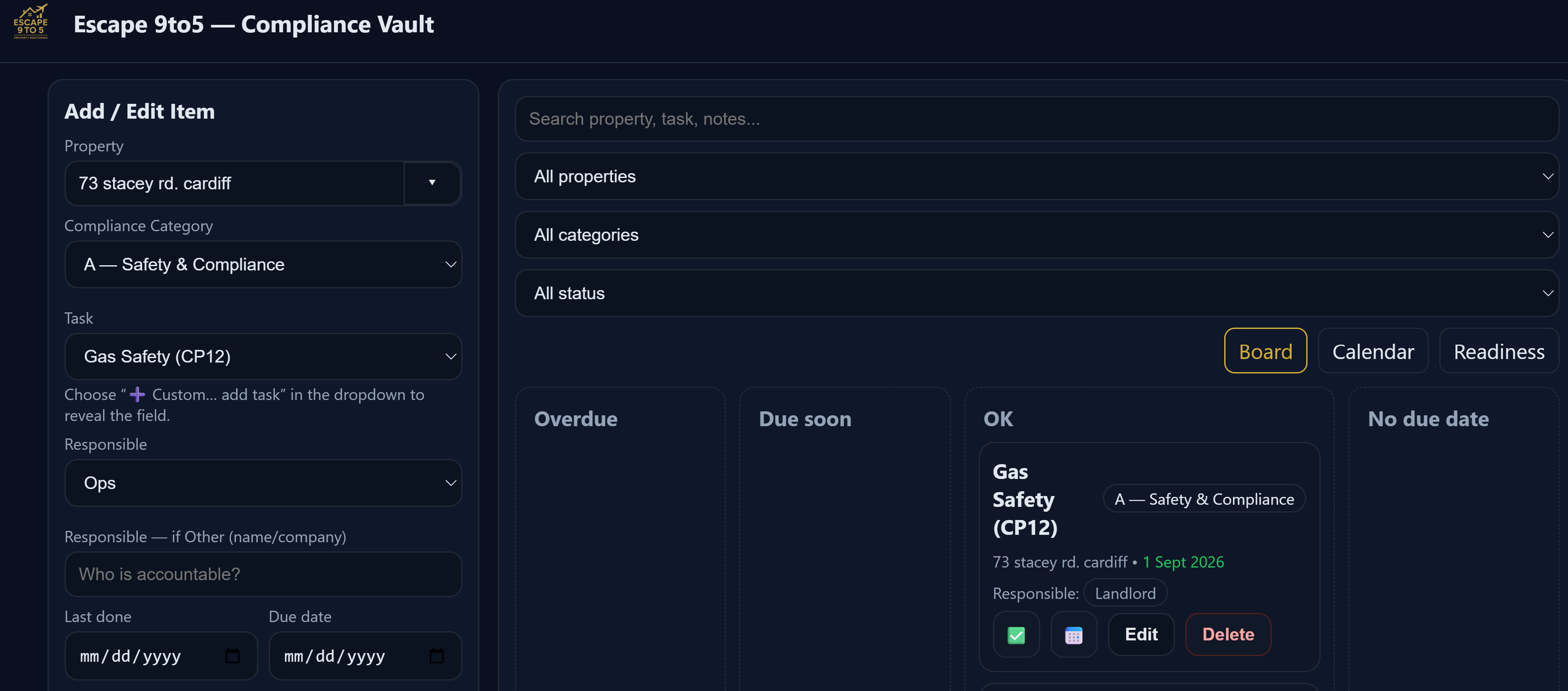Viewport: 1568px width, 691px height.
Task: Click the Gas Safety (CP12) card title
Action: click(1025, 499)
